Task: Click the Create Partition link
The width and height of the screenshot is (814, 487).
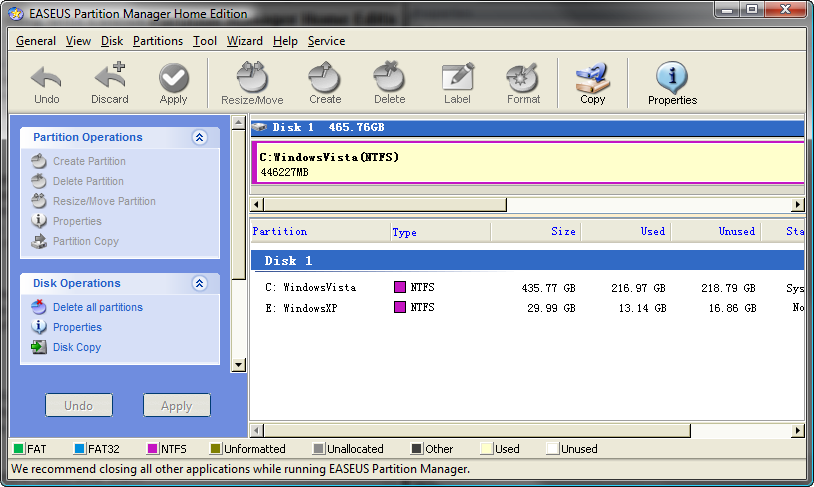Action: click(89, 161)
